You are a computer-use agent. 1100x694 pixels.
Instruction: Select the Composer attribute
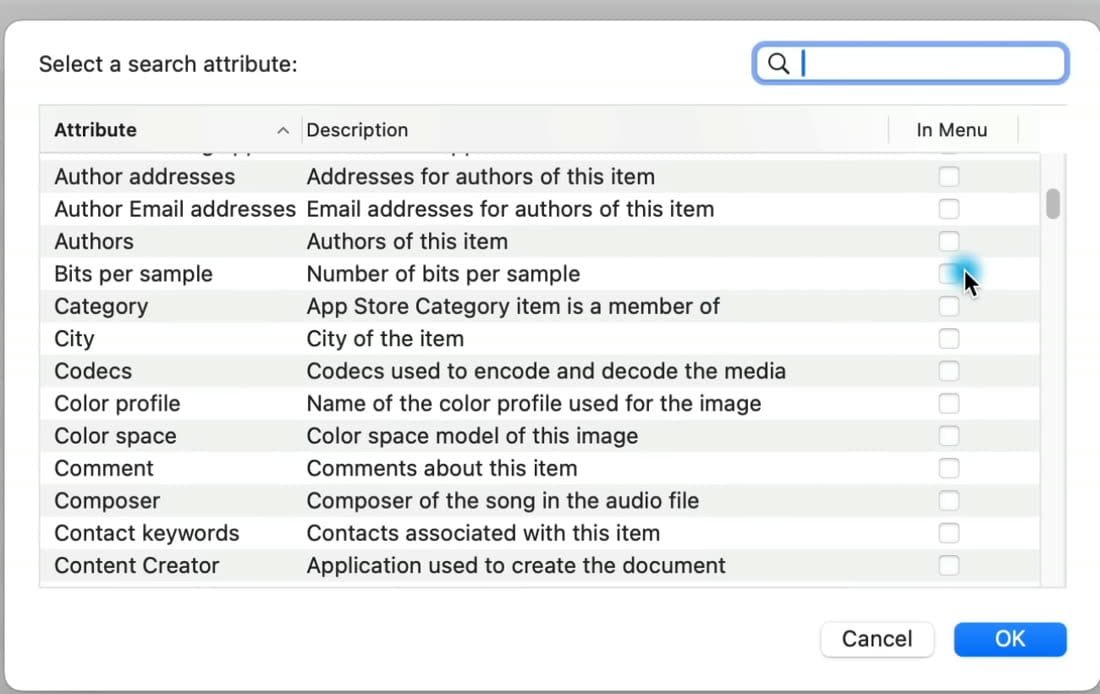pyautogui.click(x=540, y=500)
